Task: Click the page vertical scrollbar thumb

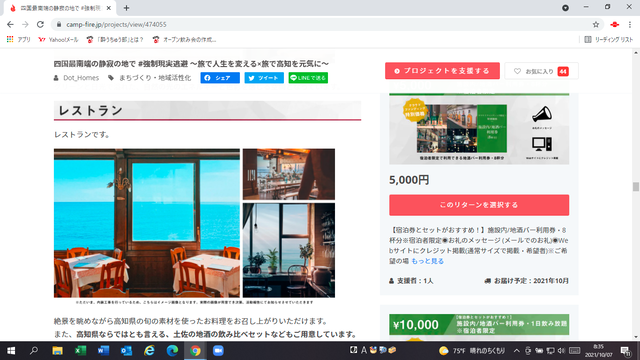Action: click(x=636, y=187)
